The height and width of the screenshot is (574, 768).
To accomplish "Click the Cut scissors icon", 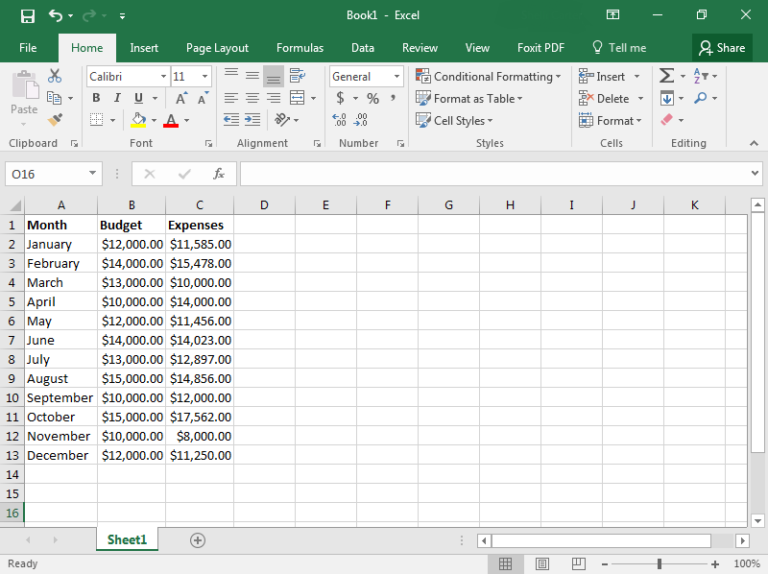I will (x=55, y=76).
